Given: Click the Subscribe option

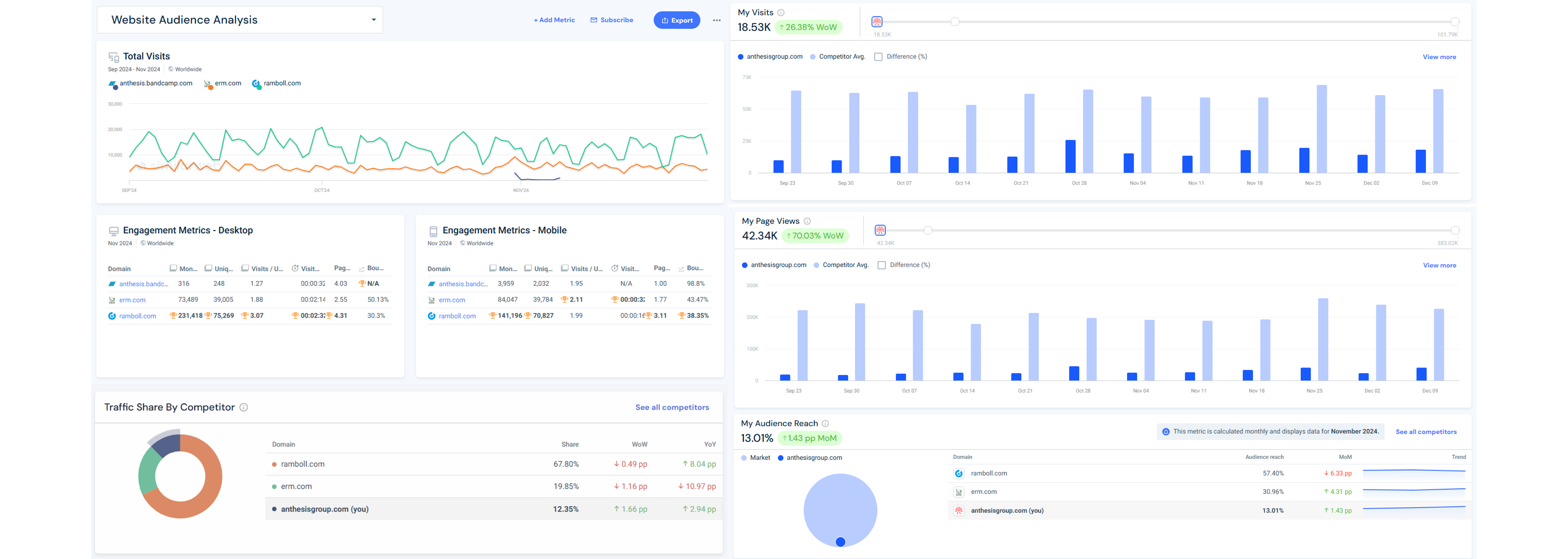Looking at the screenshot, I should click(612, 20).
